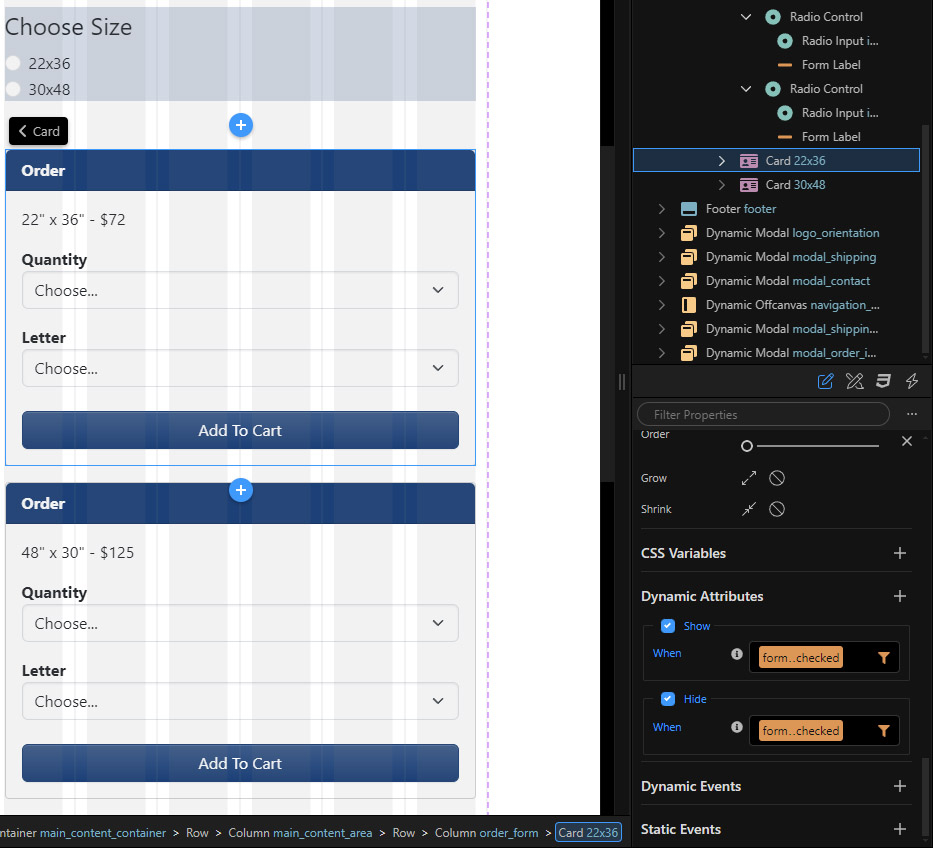Expand the Card 30x48 tree node
Screen dimensions: 933x848
(x=721, y=184)
